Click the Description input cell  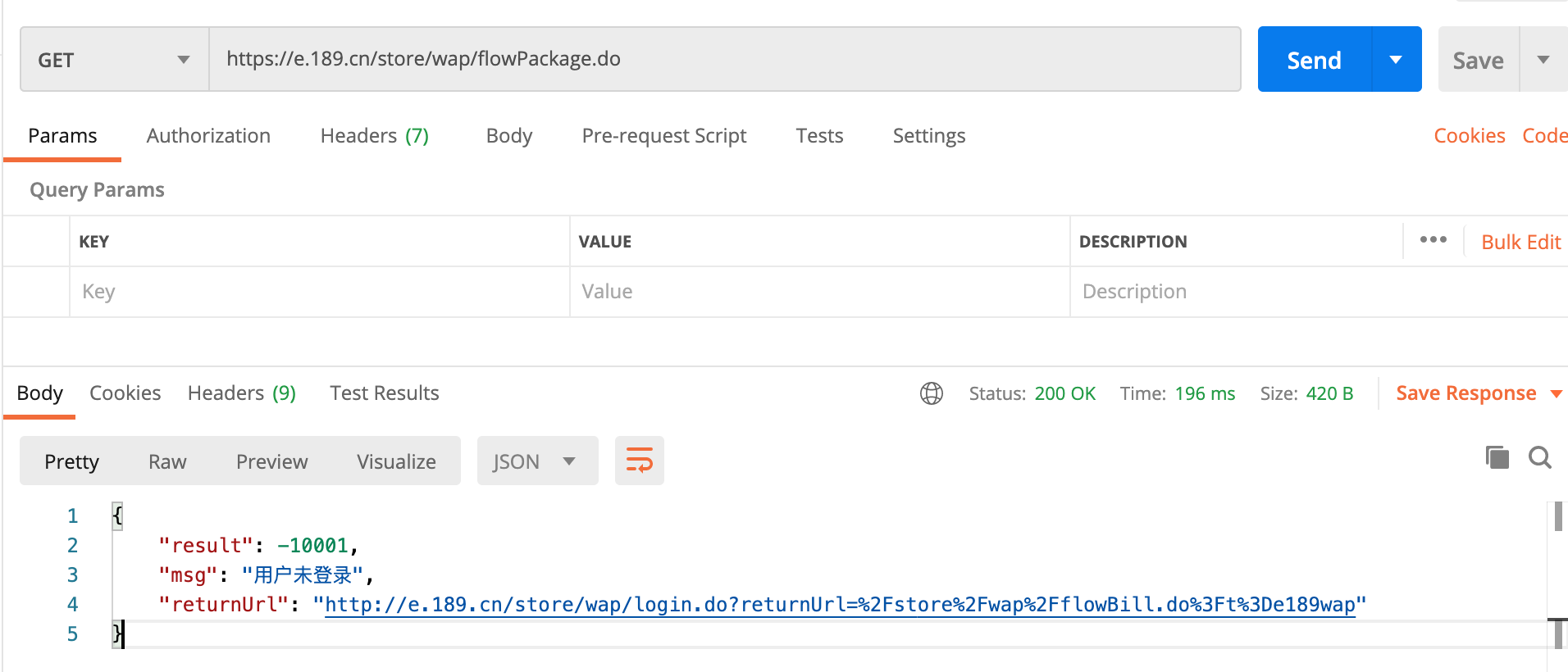pyautogui.click(x=1319, y=292)
